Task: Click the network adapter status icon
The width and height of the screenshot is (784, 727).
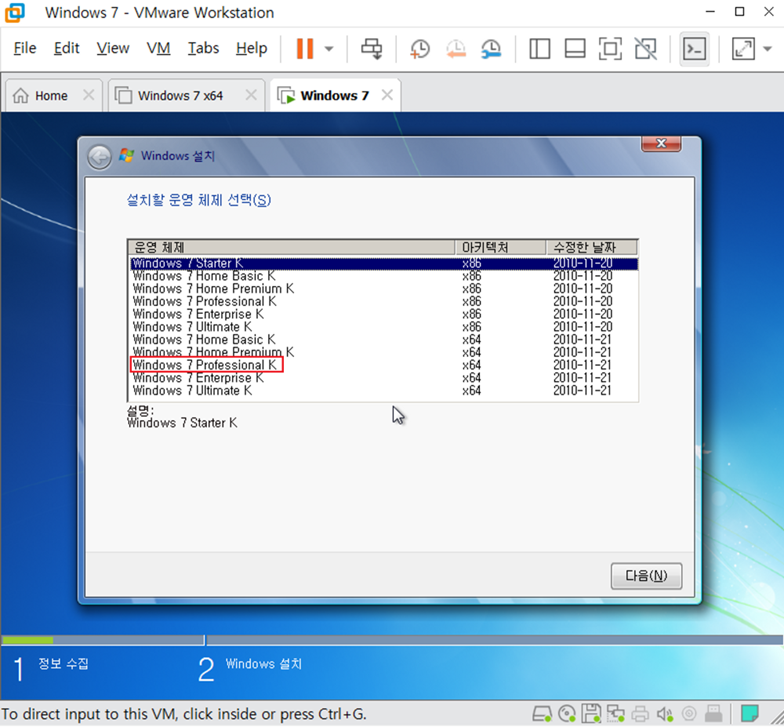Action: [x=616, y=714]
